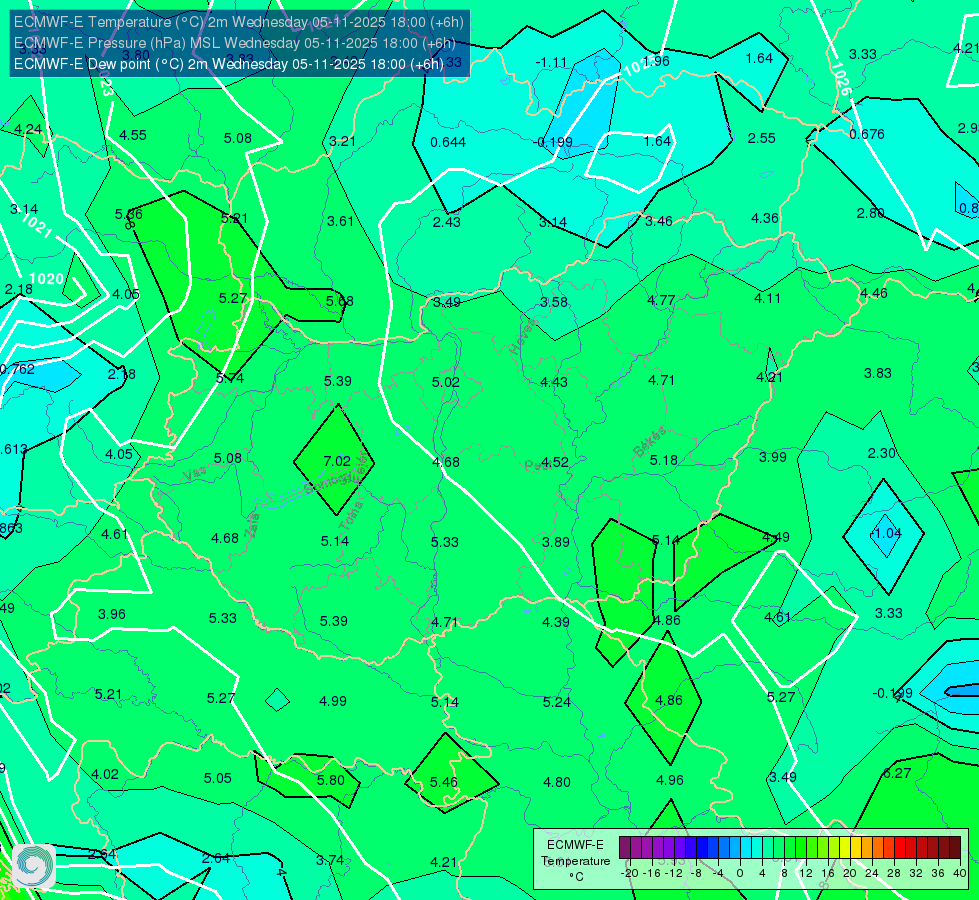Click the 3.99 temperature value
The height and width of the screenshot is (900, 979).
772,457
